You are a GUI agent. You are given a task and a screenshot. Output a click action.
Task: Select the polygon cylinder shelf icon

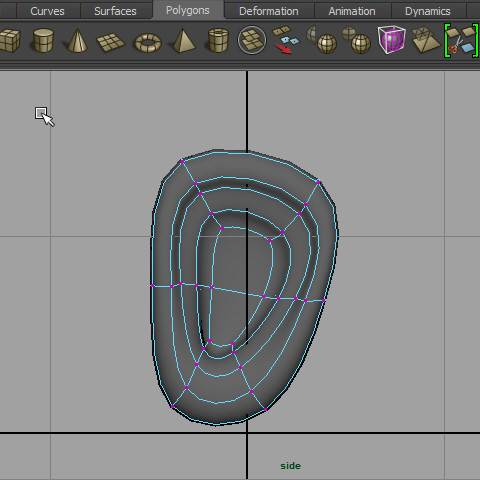[43, 41]
